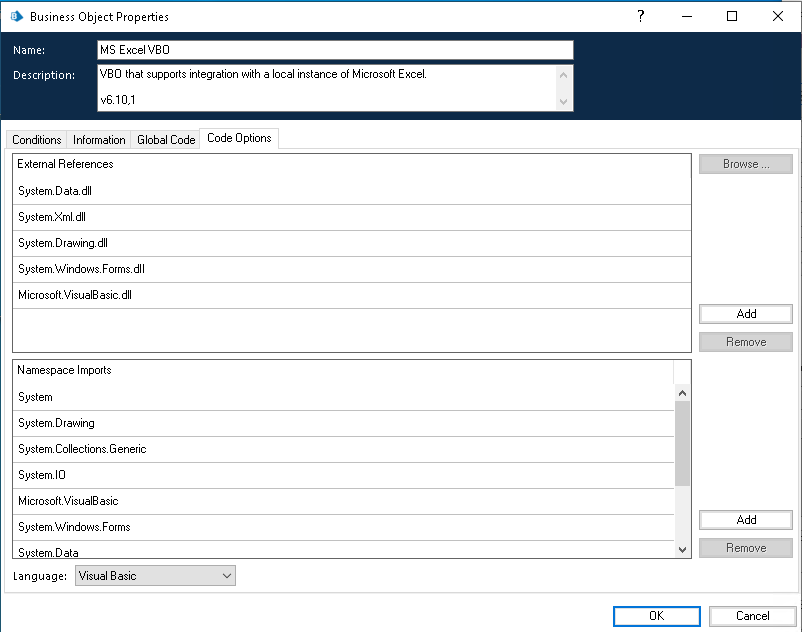Click the help question mark button
The height and width of the screenshot is (632, 802).
(x=640, y=16)
